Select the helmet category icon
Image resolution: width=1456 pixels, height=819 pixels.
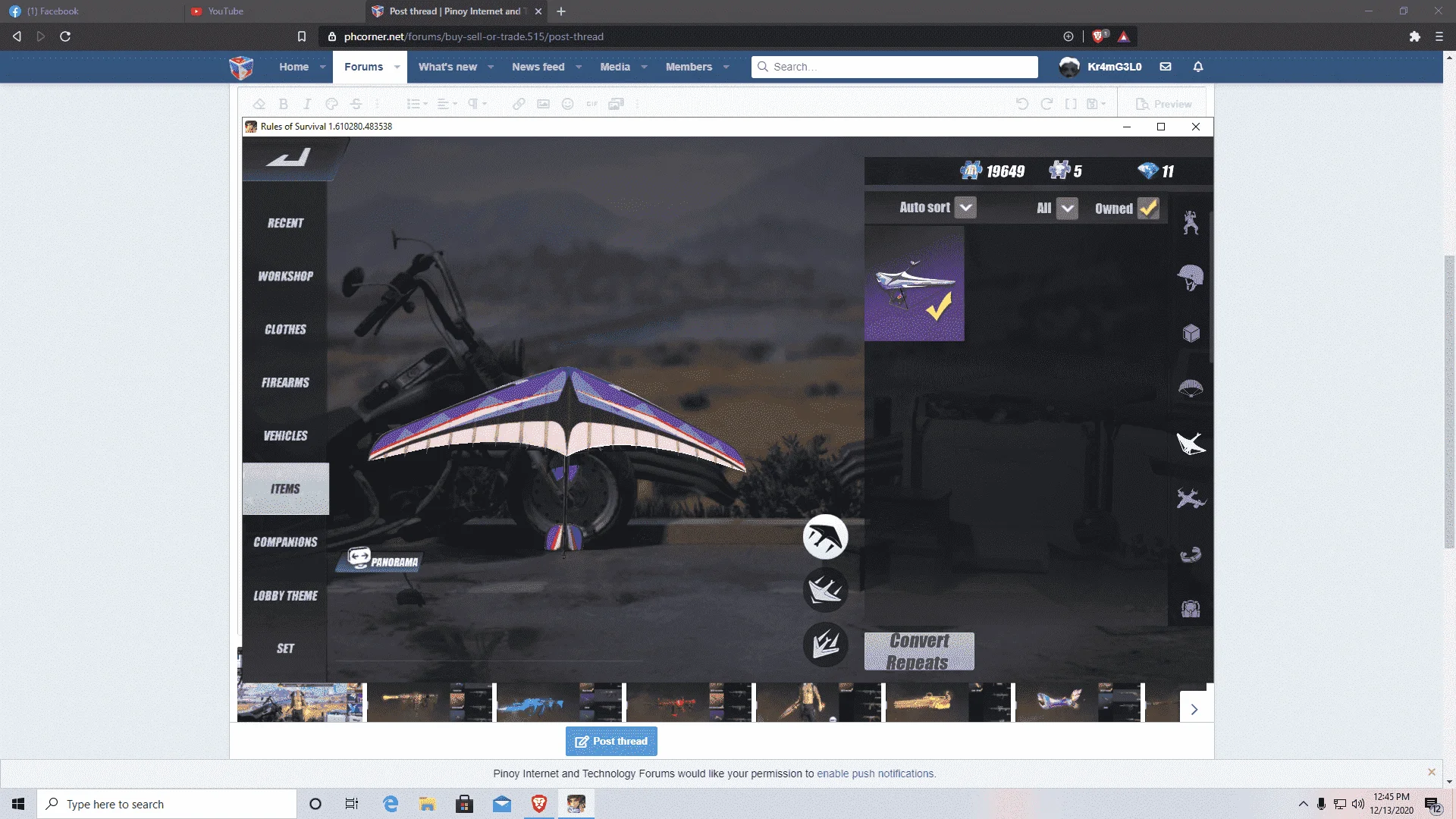pos(1191,278)
